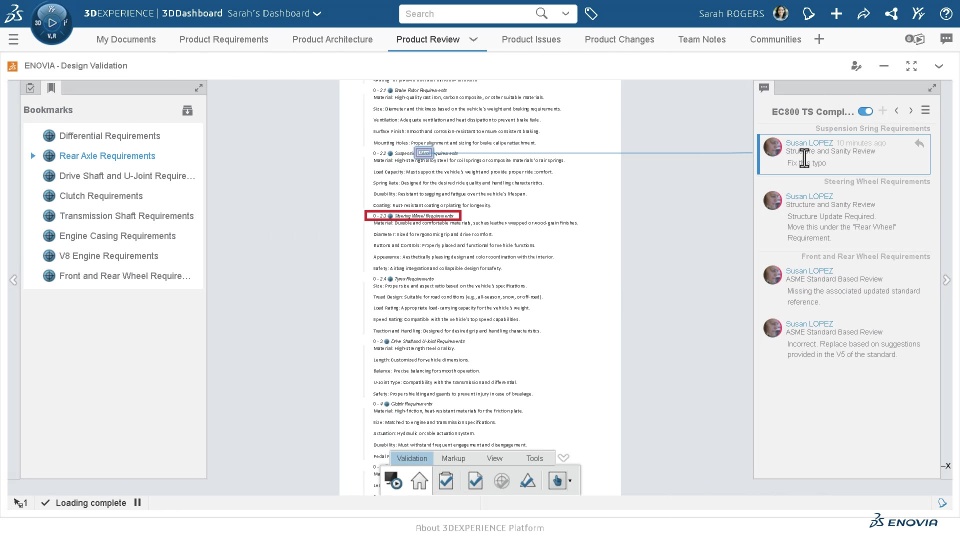The image size is (960, 540).
Task: Open the Product Review tab dropdown chevron
Action: point(473,39)
